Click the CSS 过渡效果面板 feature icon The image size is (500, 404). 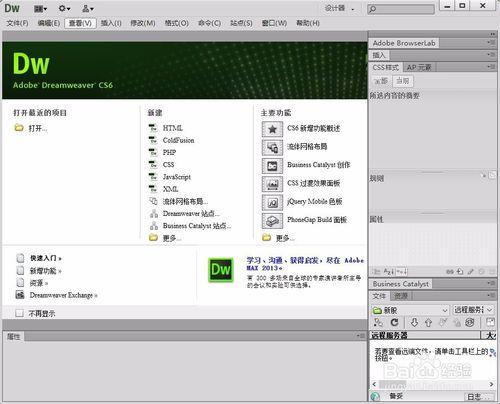[272, 184]
